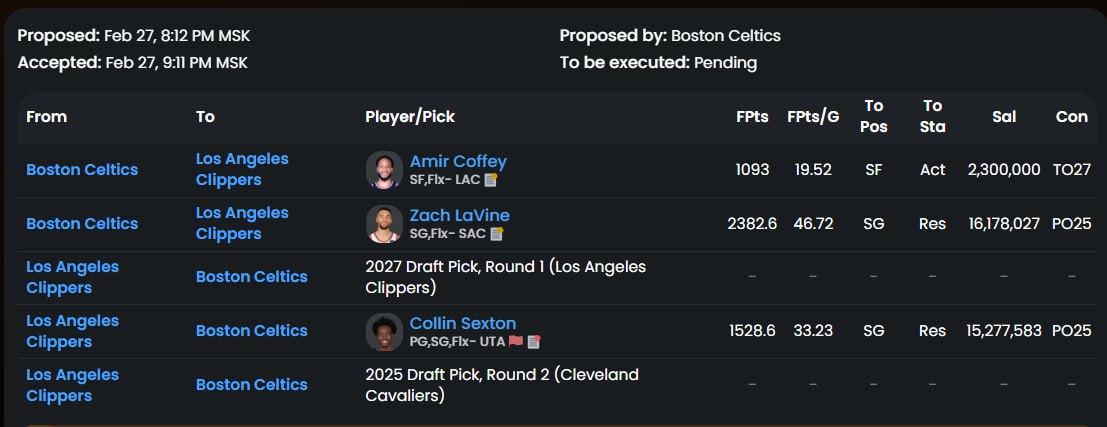Open Zach LaVine player name link
Image resolution: width=1107 pixels, height=427 pixels.
pos(460,215)
